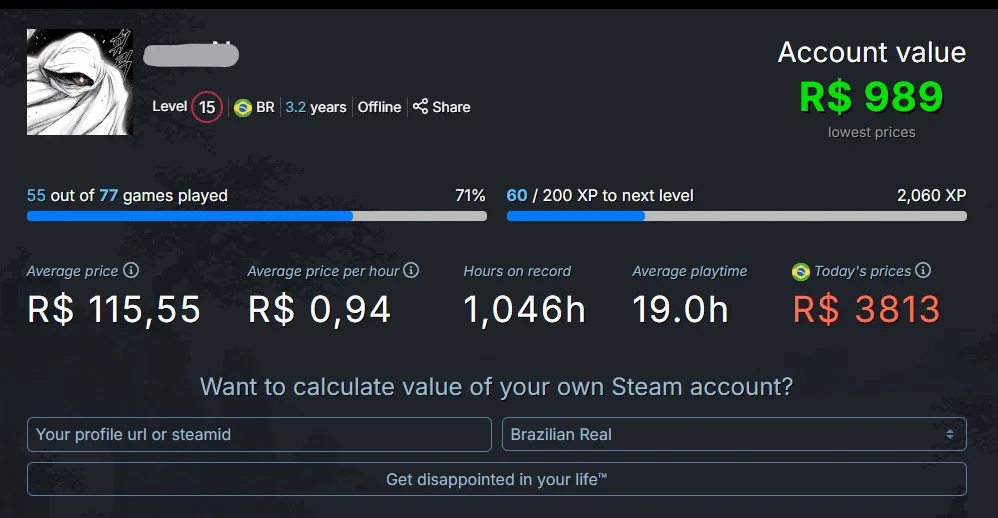Click the currency dropdown arrows

tap(950, 434)
